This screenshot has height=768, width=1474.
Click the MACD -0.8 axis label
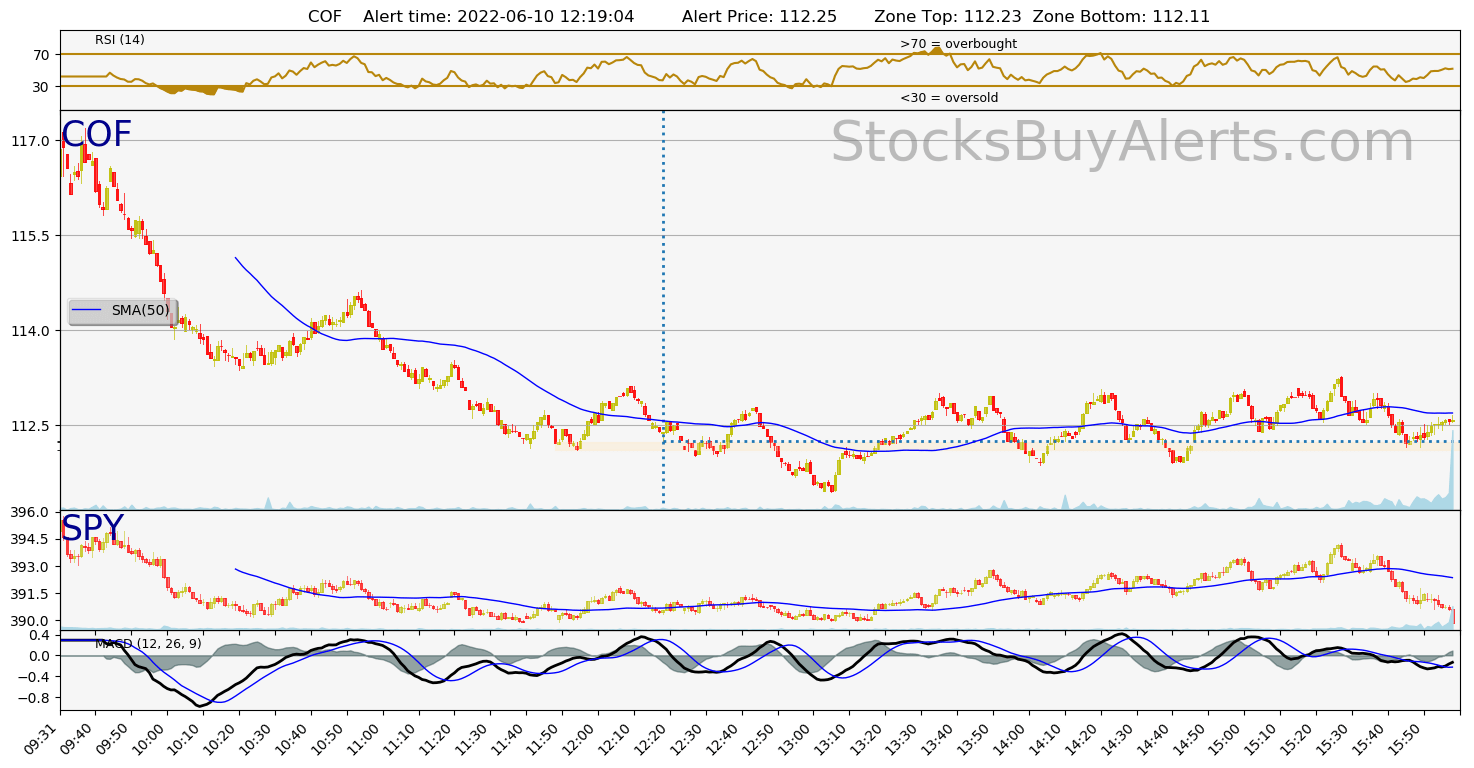tap(34, 698)
